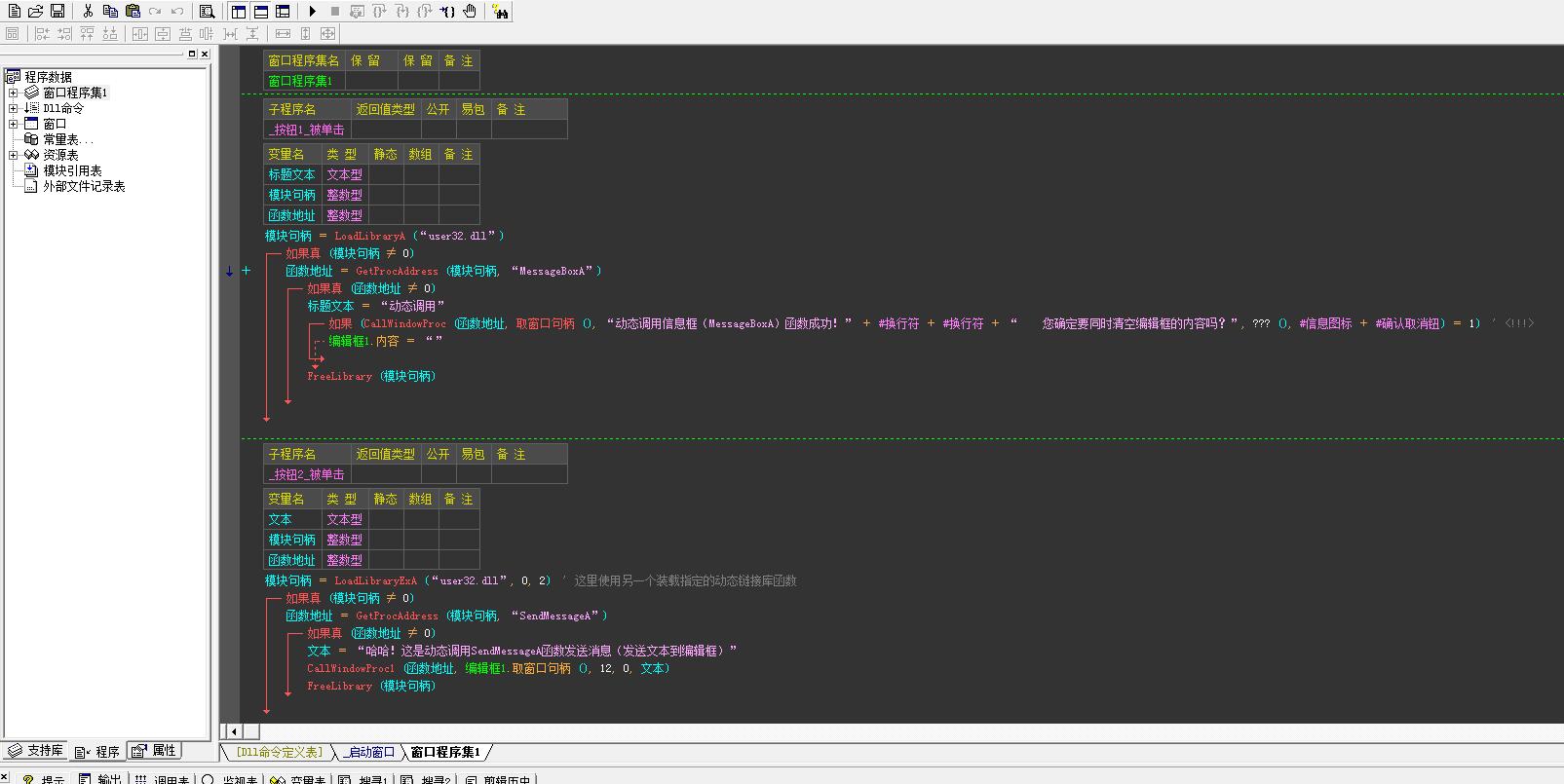The width and height of the screenshot is (1564, 784).
Task: Click the plus marker beside GetProcAddress line
Action: tap(246, 271)
